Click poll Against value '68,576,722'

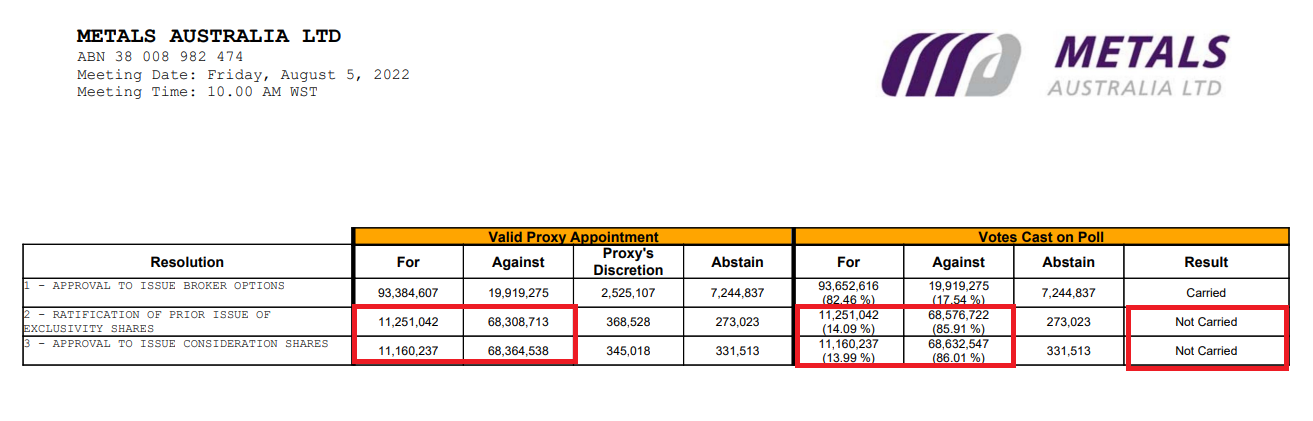pos(958,315)
